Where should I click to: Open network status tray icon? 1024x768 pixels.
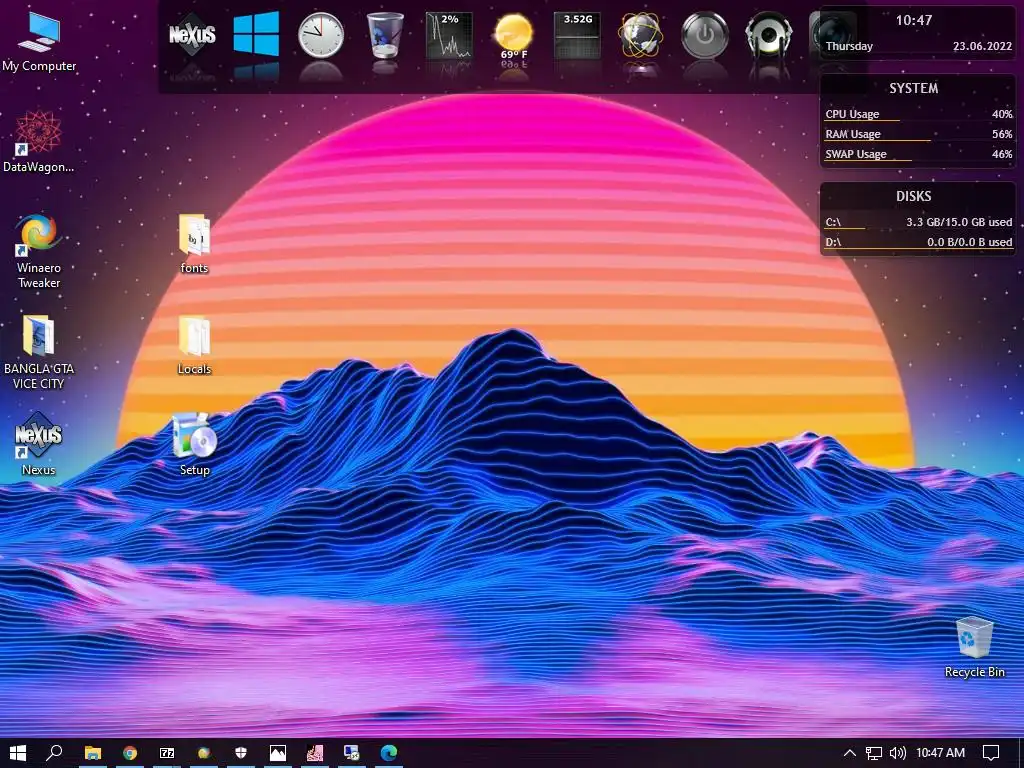tap(874, 753)
